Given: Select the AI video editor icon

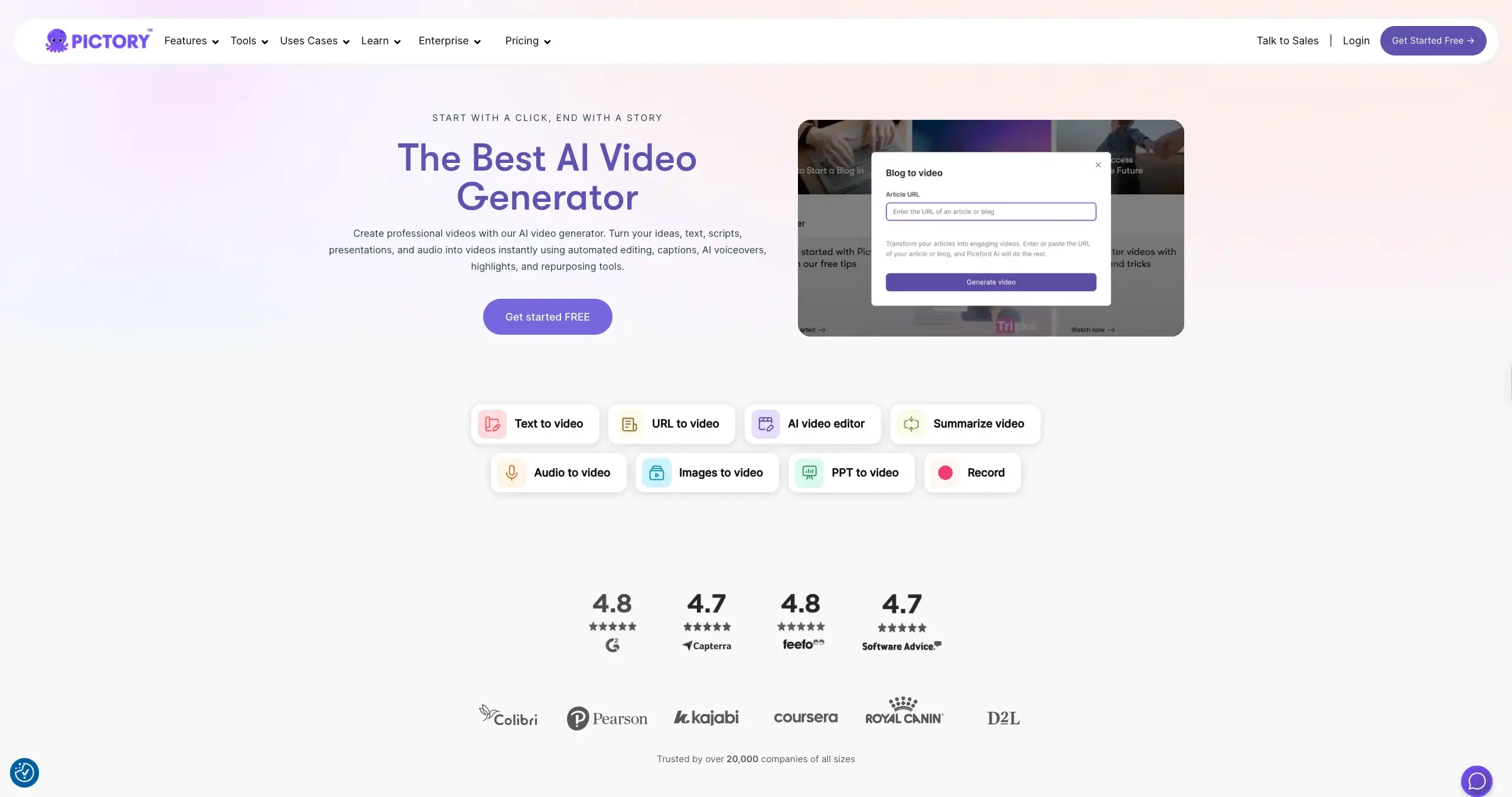Looking at the screenshot, I should 765,424.
